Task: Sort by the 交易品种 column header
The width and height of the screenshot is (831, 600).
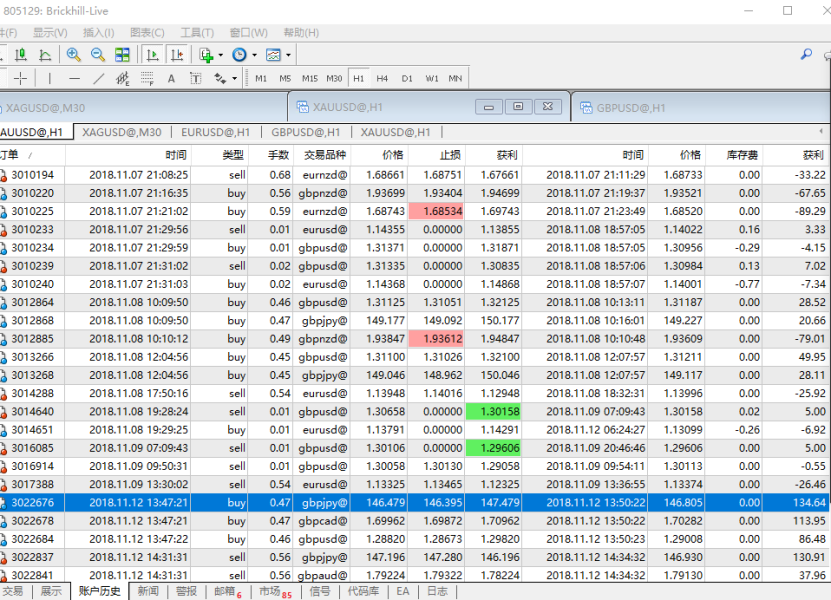Action: (325, 155)
